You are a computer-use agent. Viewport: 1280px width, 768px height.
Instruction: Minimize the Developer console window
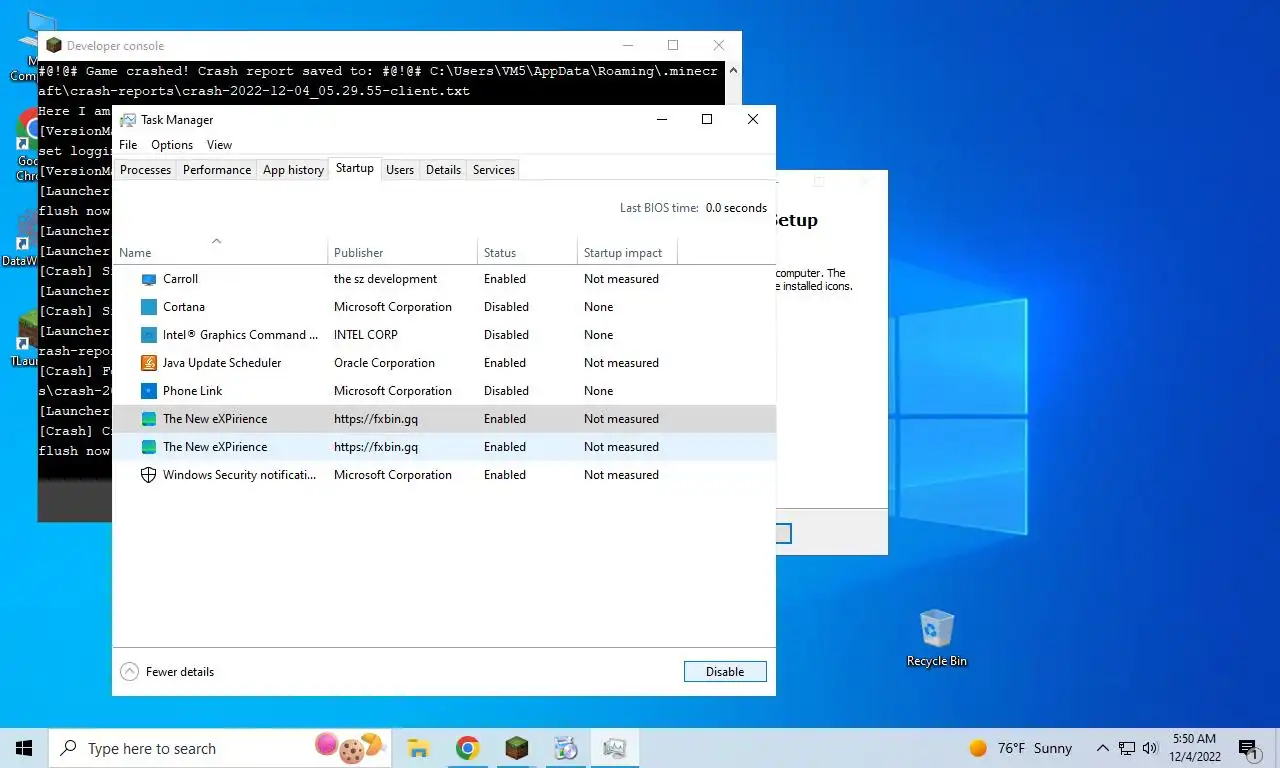[627, 45]
